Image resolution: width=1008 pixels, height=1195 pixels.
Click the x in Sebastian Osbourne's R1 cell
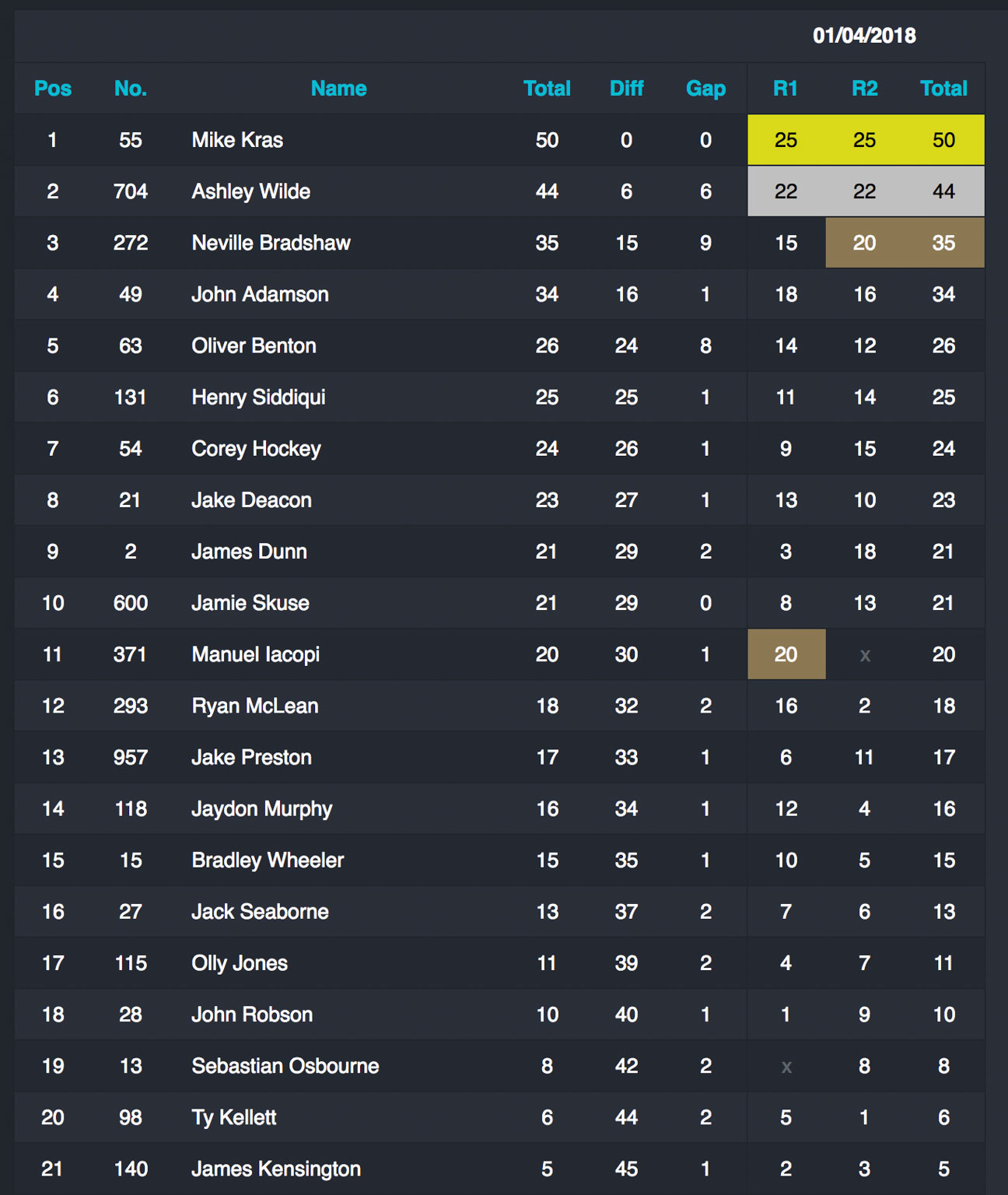point(786,1067)
